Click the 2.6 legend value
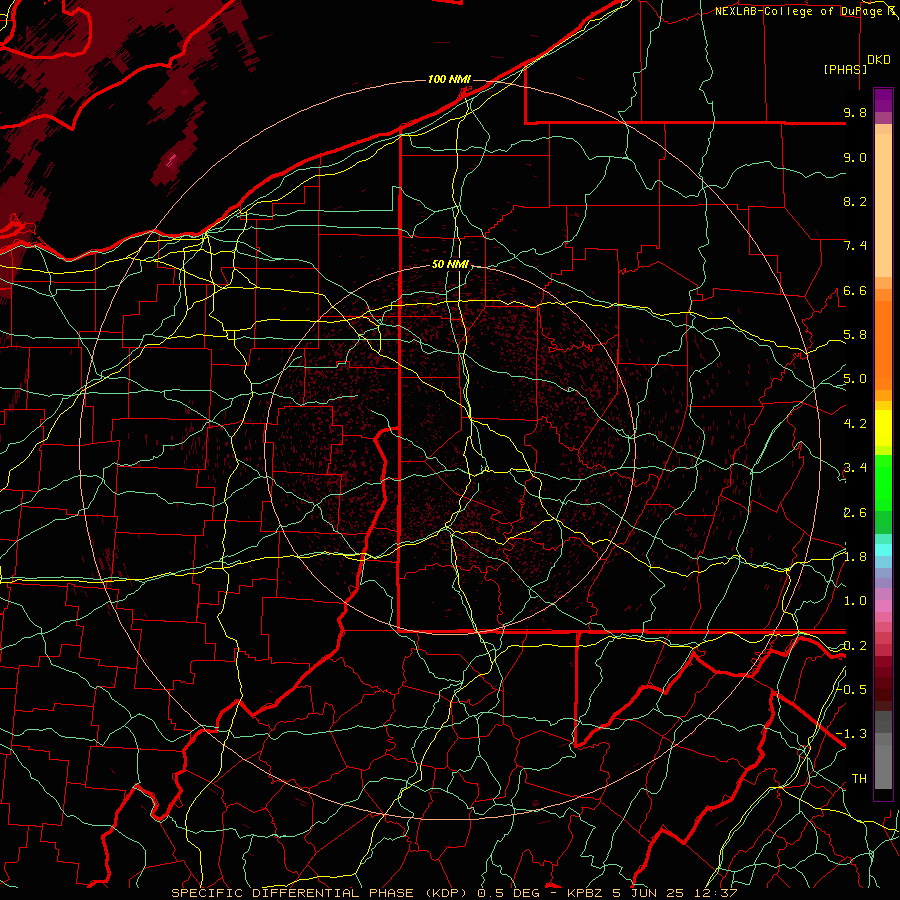The image size is (900, 900). coord(855,512)
